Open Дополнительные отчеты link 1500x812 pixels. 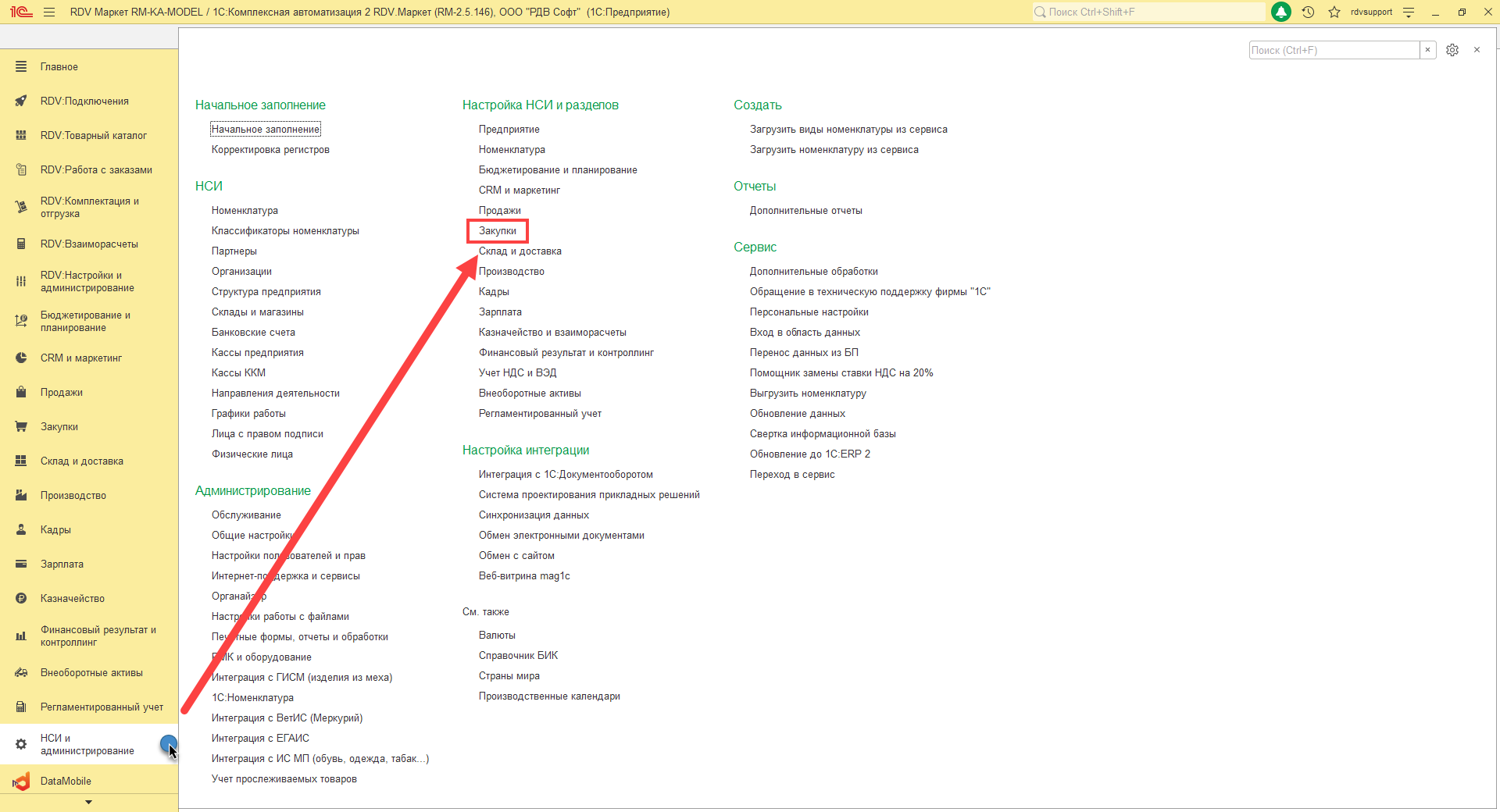tap(806, 211)
